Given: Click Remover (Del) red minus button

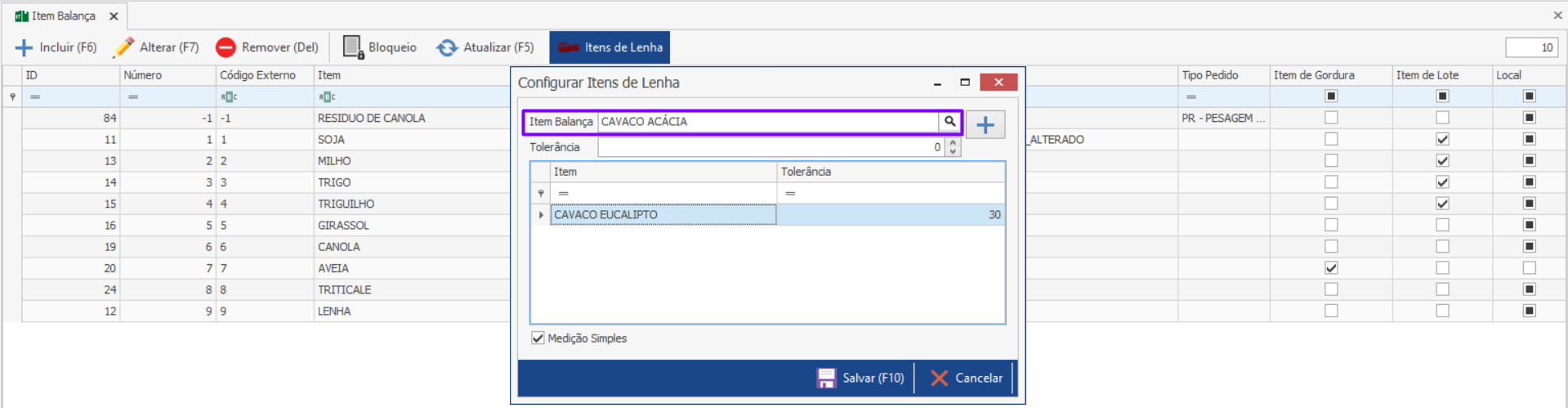Looking at the screenshot, I should pos(267,47).
